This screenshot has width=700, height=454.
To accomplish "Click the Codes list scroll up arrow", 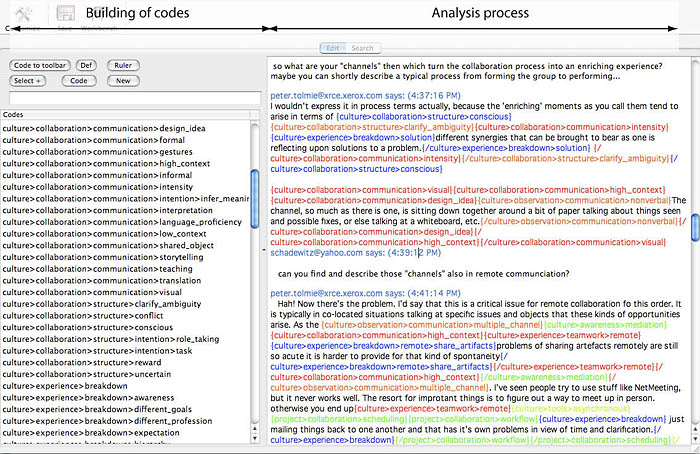I will (x=255, y=429).
